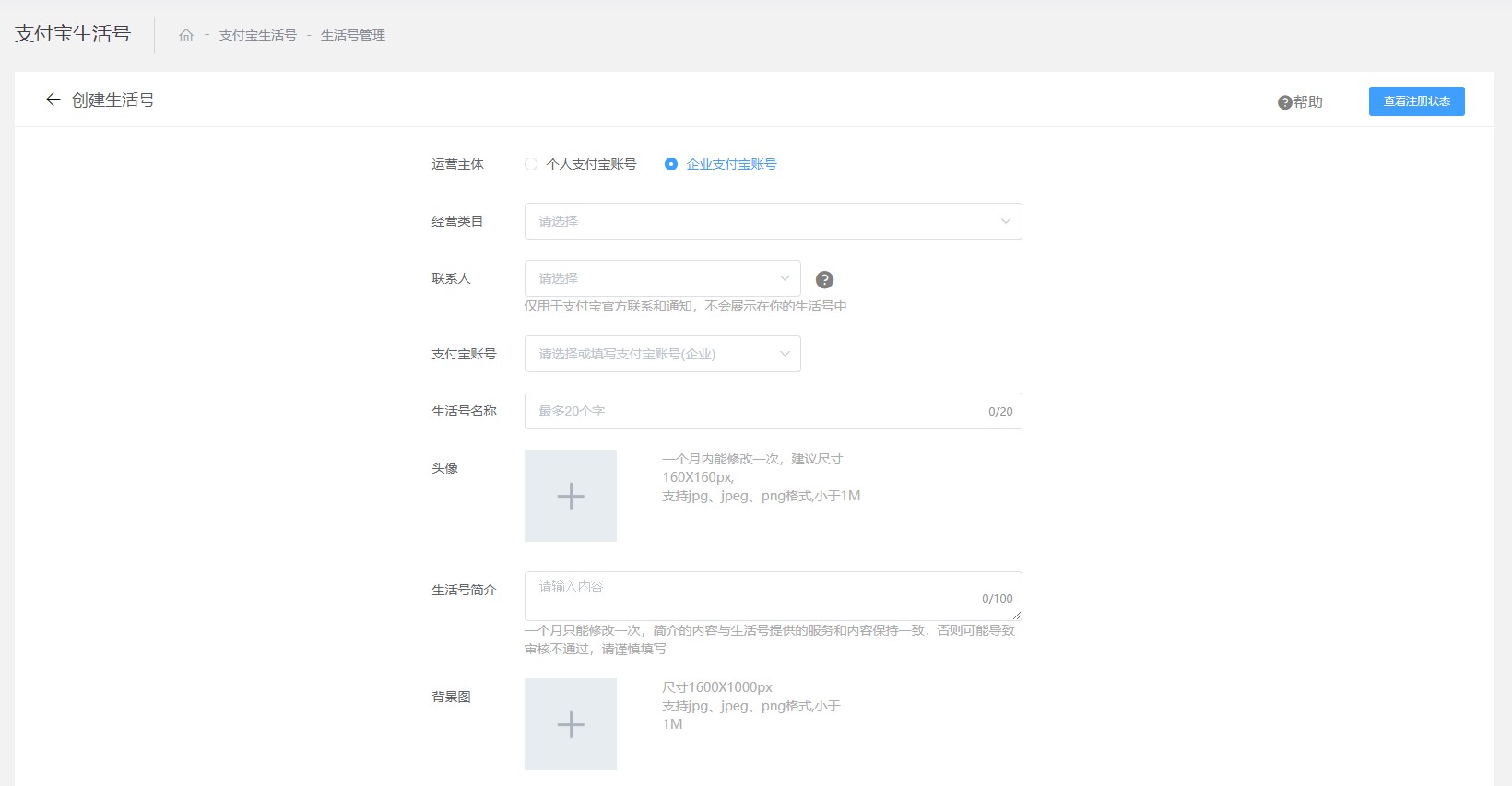Focus the 生活号简介 text area
The image size is (1512, 786).
coord(773,596)
